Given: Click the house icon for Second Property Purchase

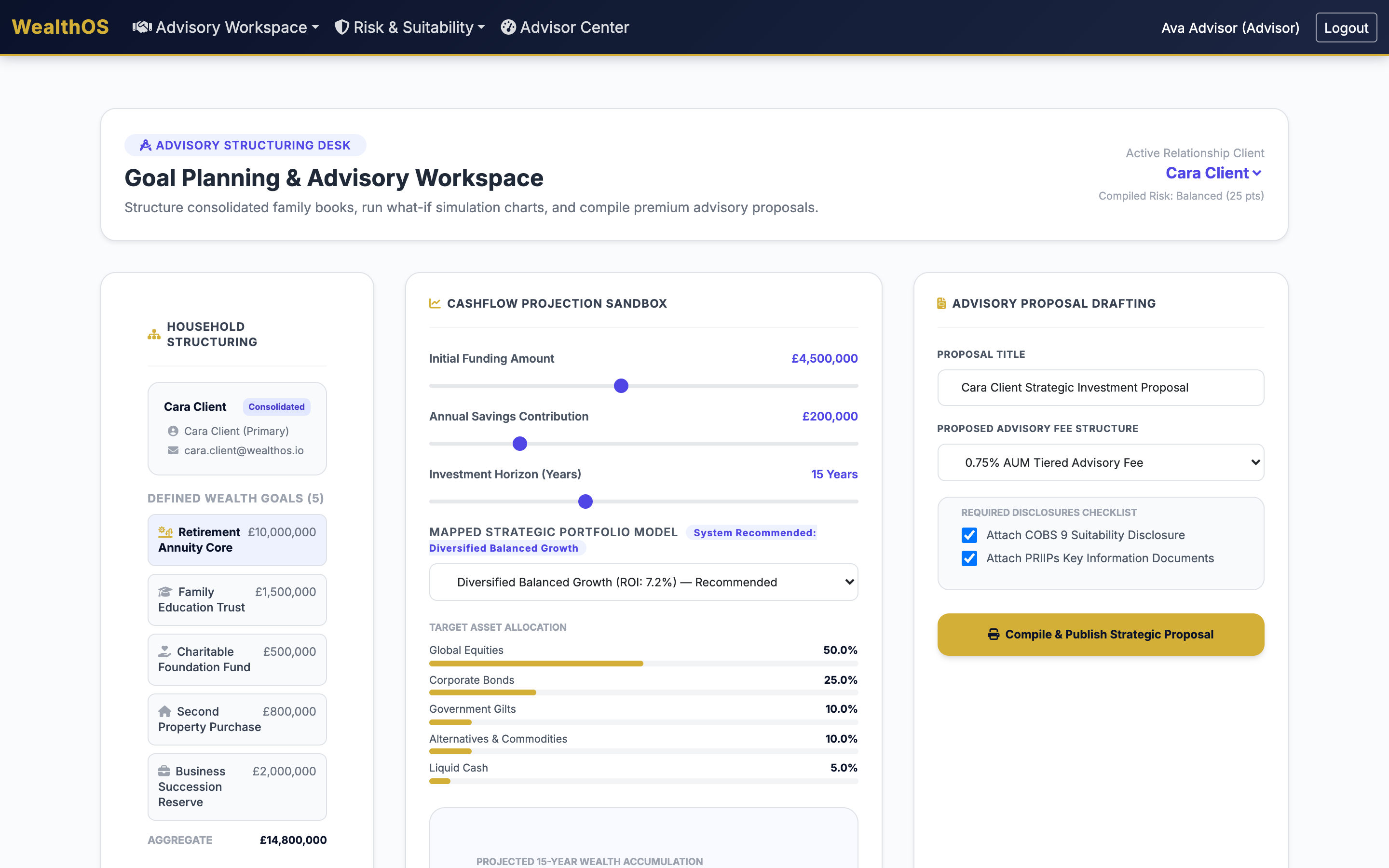Looking at the screenshot, I should tap(165, 711).
